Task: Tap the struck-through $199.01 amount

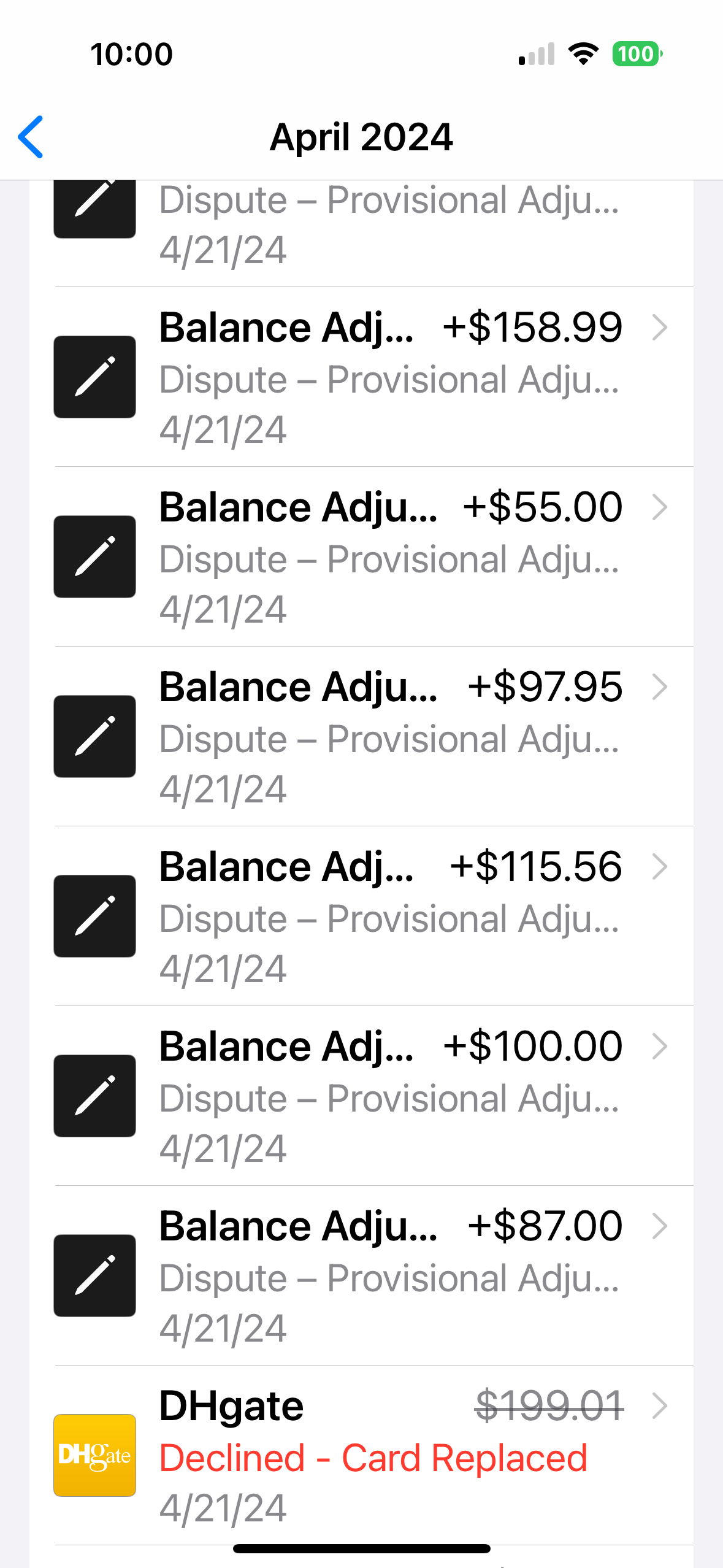Action: (549, 1406)
